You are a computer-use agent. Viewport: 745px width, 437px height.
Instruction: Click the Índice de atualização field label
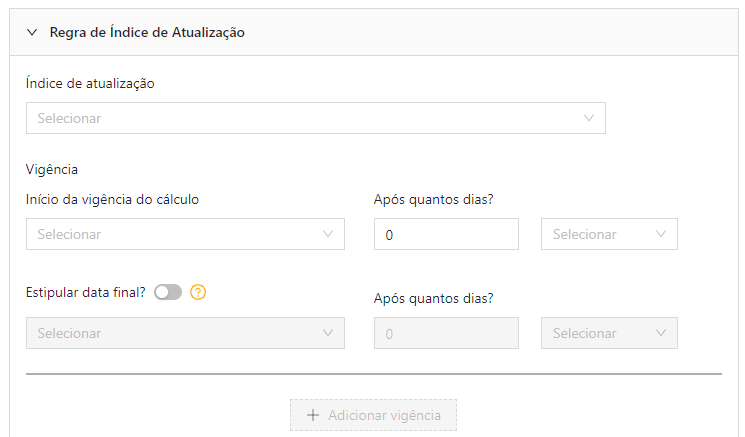click(x=90, y=84)
